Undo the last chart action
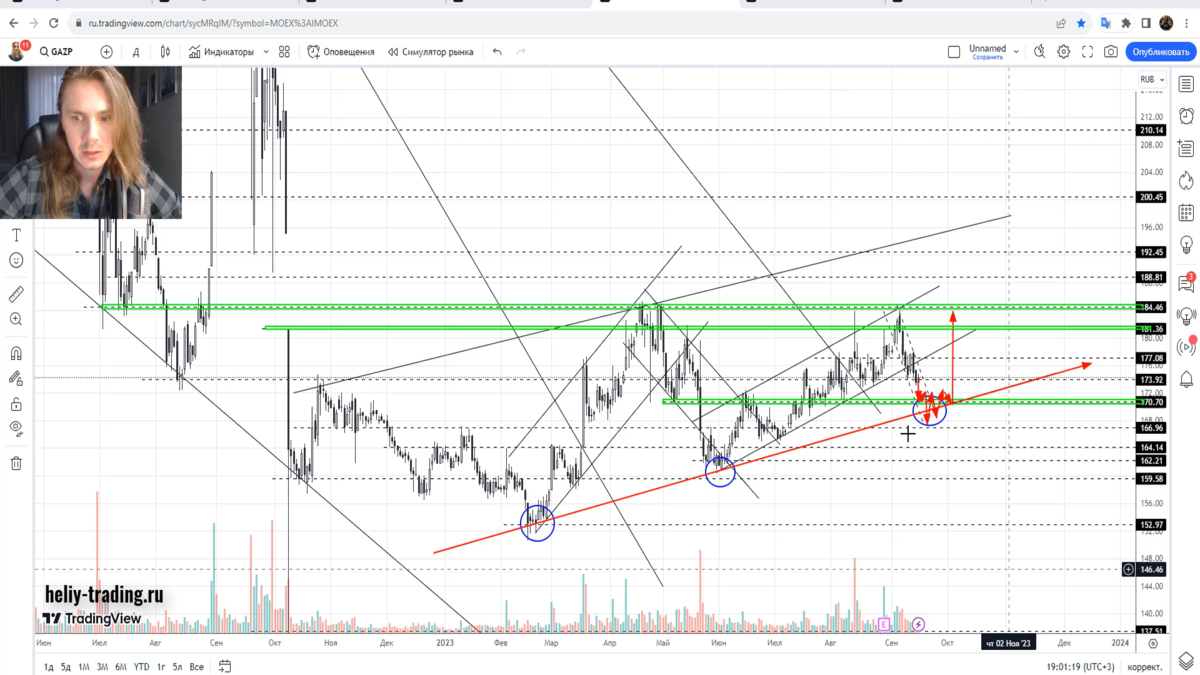1200x675 pixels. tap(497, 52)
